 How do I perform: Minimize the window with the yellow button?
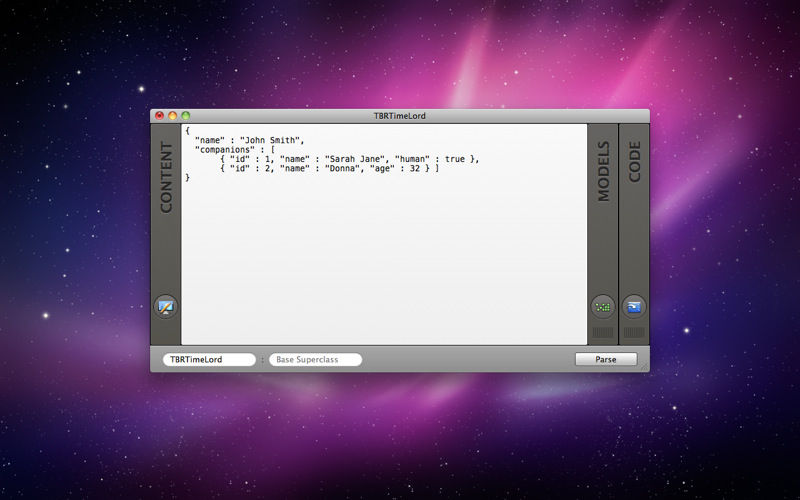pyautogui.click(x=172, y=116)
